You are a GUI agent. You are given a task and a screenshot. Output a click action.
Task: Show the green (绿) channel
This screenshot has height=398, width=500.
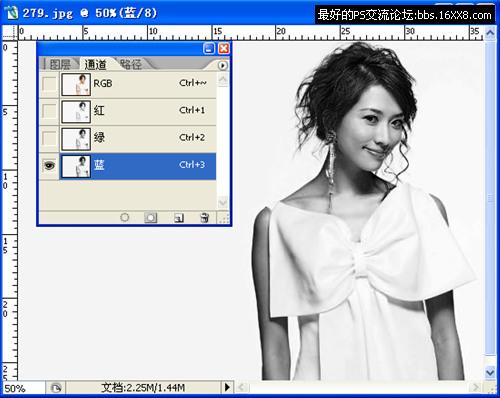[x=49, y=138]
